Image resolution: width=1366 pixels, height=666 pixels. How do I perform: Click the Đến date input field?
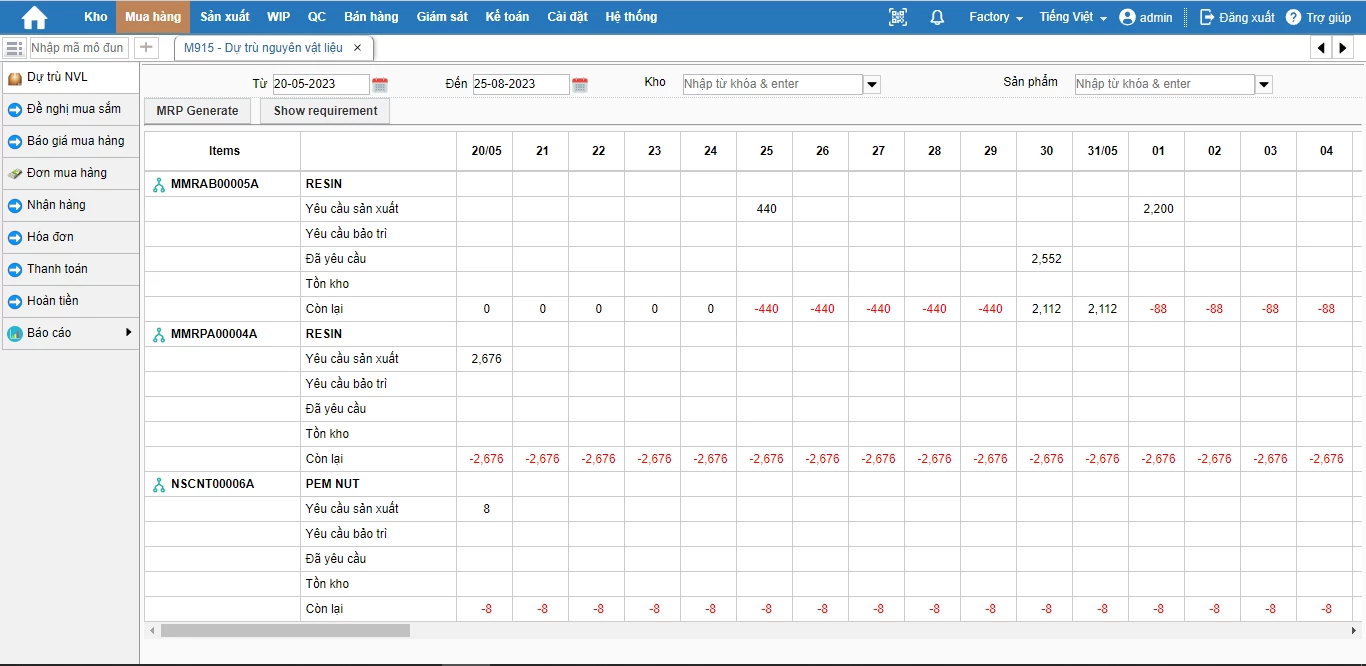coord(521,84)
